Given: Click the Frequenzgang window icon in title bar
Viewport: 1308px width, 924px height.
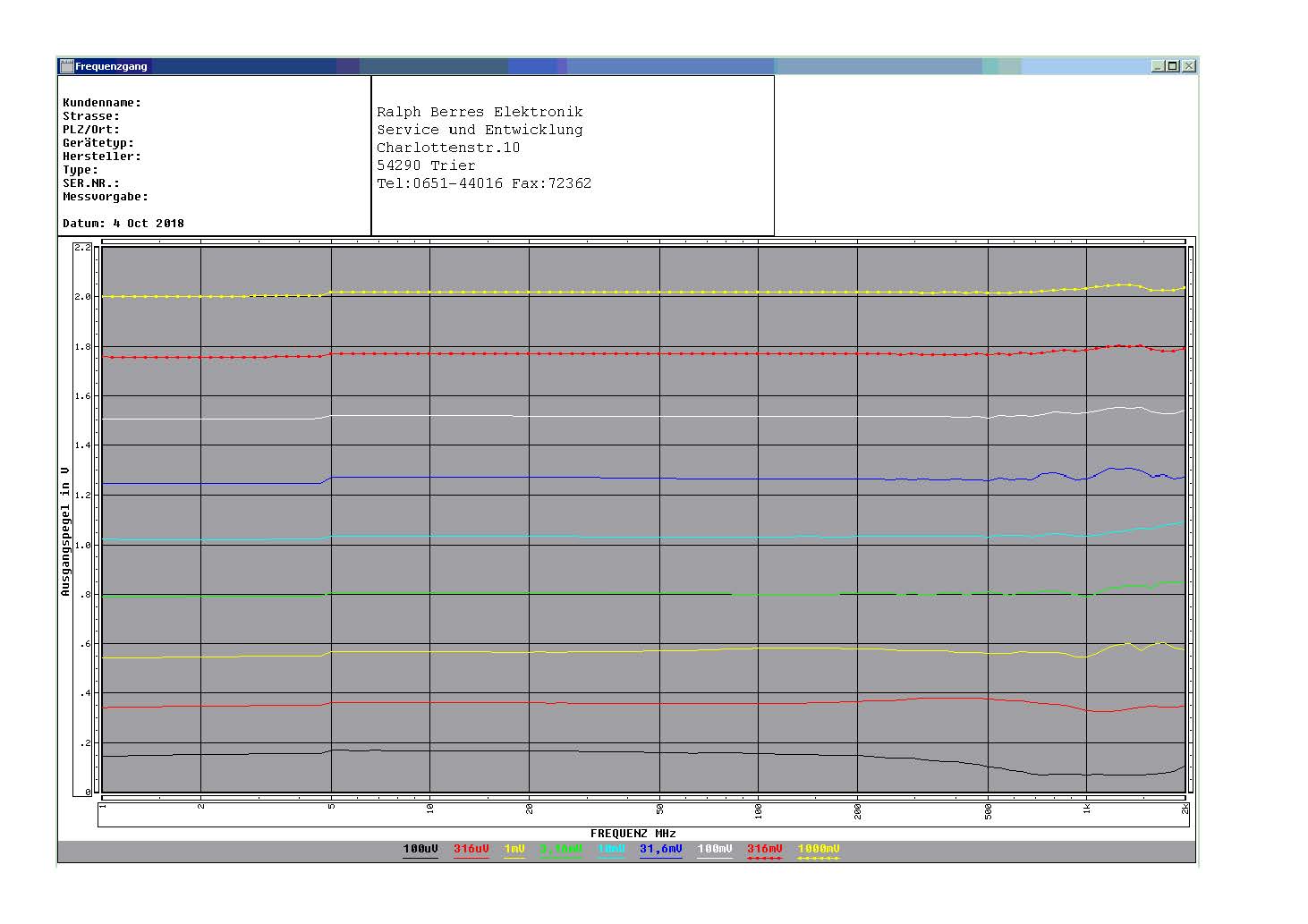Looking at the screenshot, I should 66,66.
